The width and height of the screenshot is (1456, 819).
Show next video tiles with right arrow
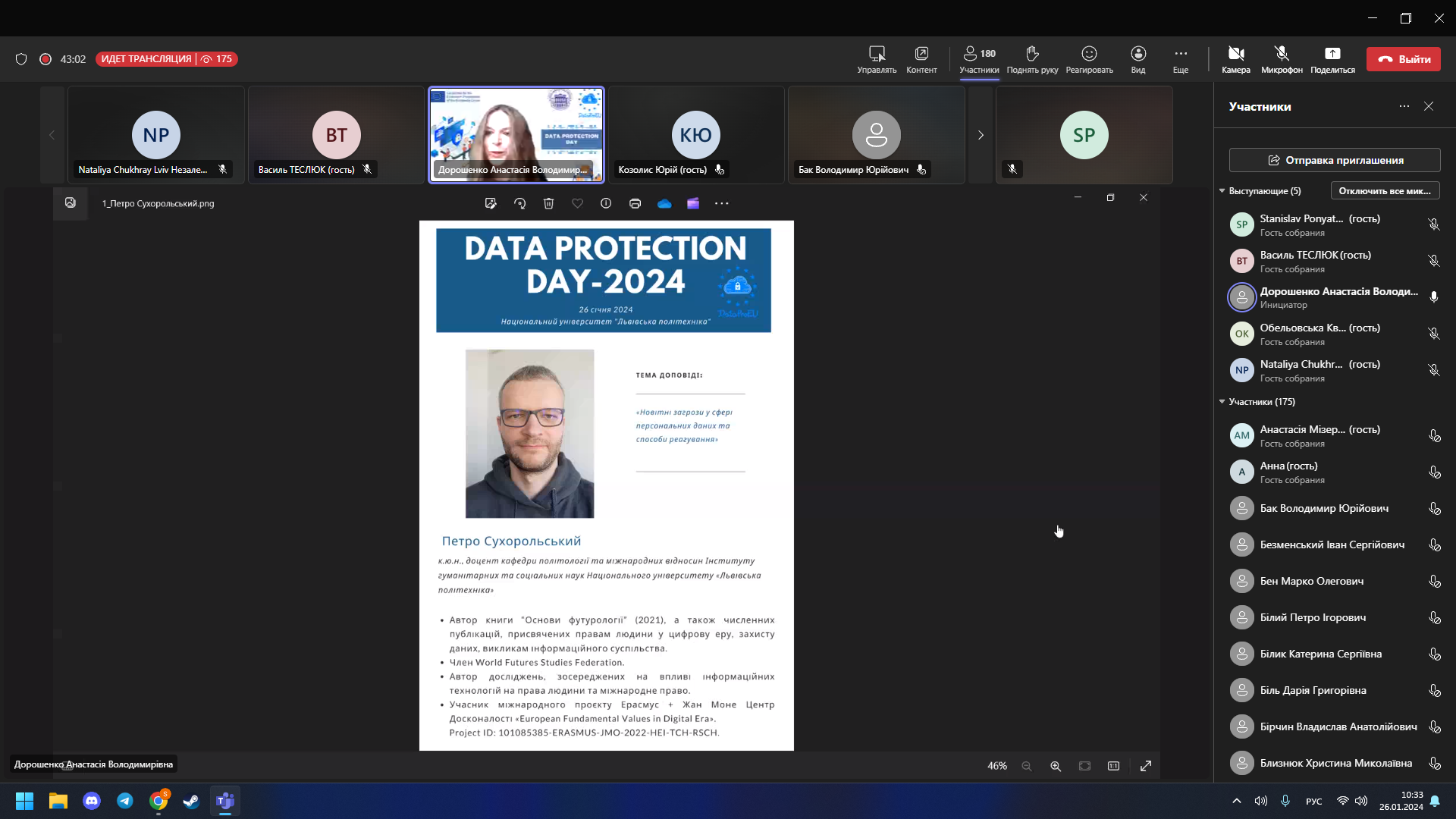click(980, 135)
